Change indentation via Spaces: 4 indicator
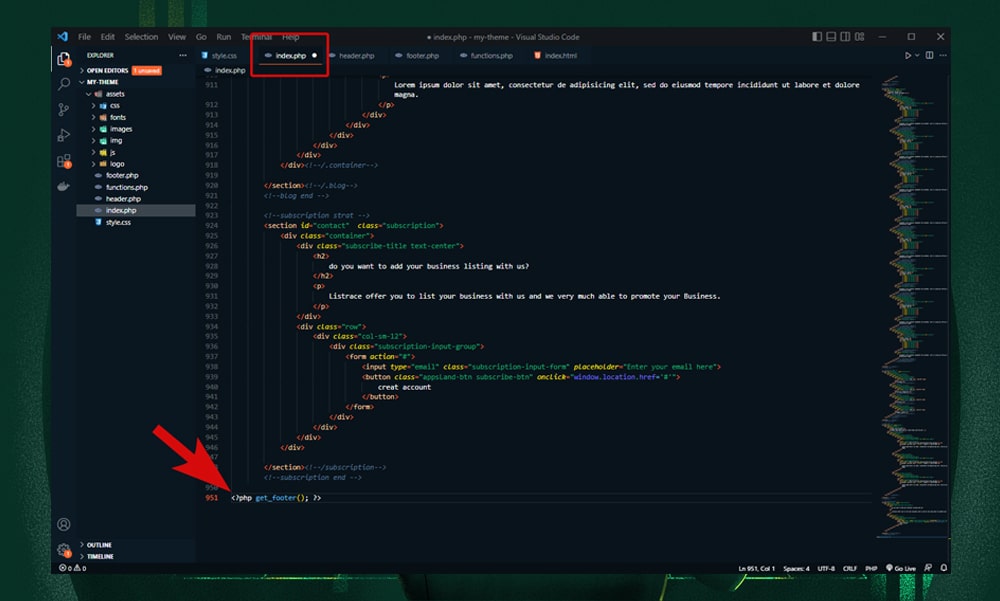 coord(797,567)
